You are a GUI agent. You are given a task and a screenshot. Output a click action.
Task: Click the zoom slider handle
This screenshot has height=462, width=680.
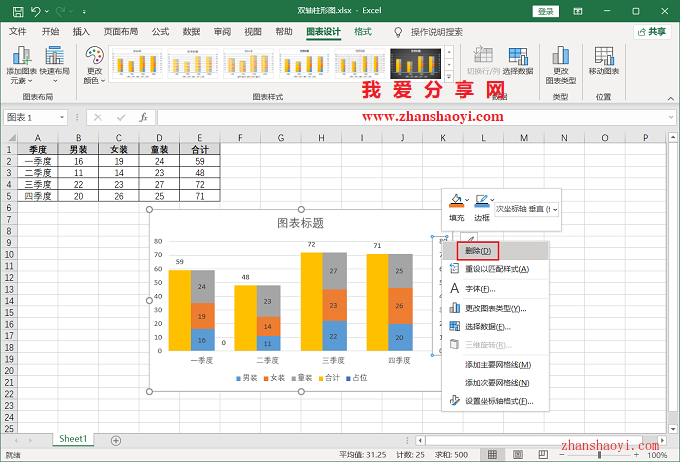(599, 455)
